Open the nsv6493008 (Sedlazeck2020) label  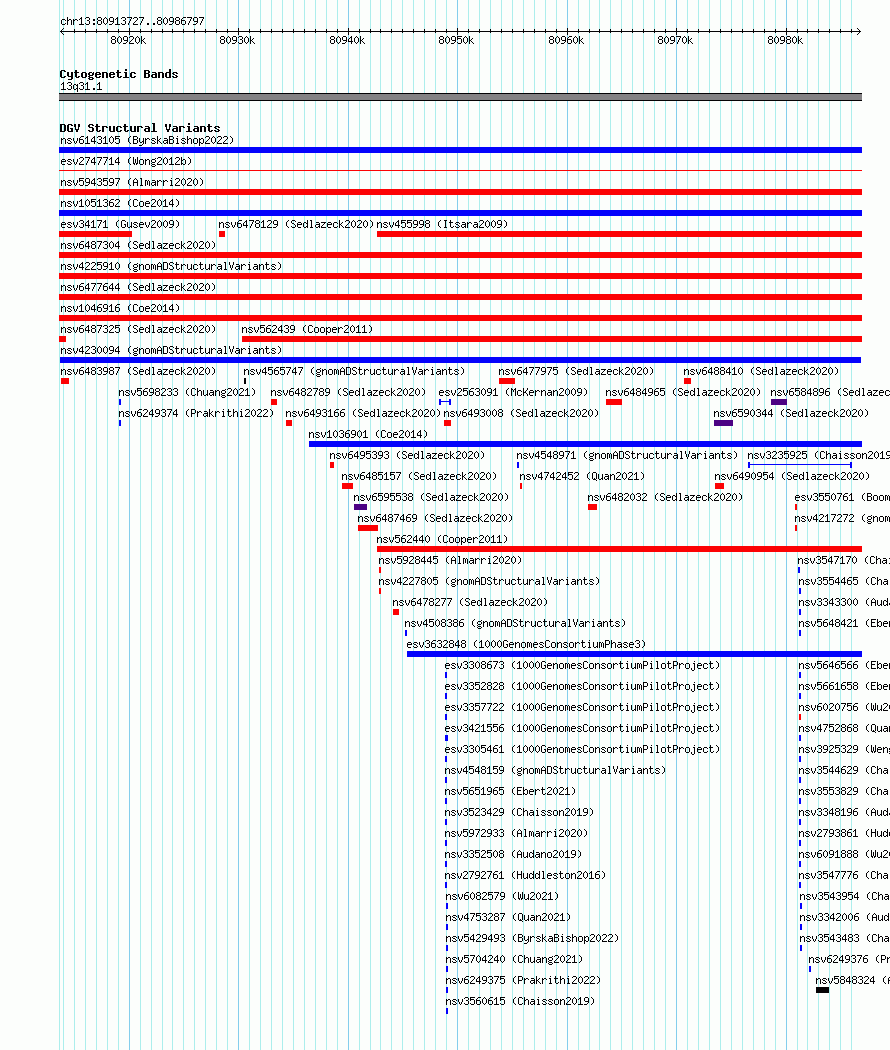(x=521, y=413)
